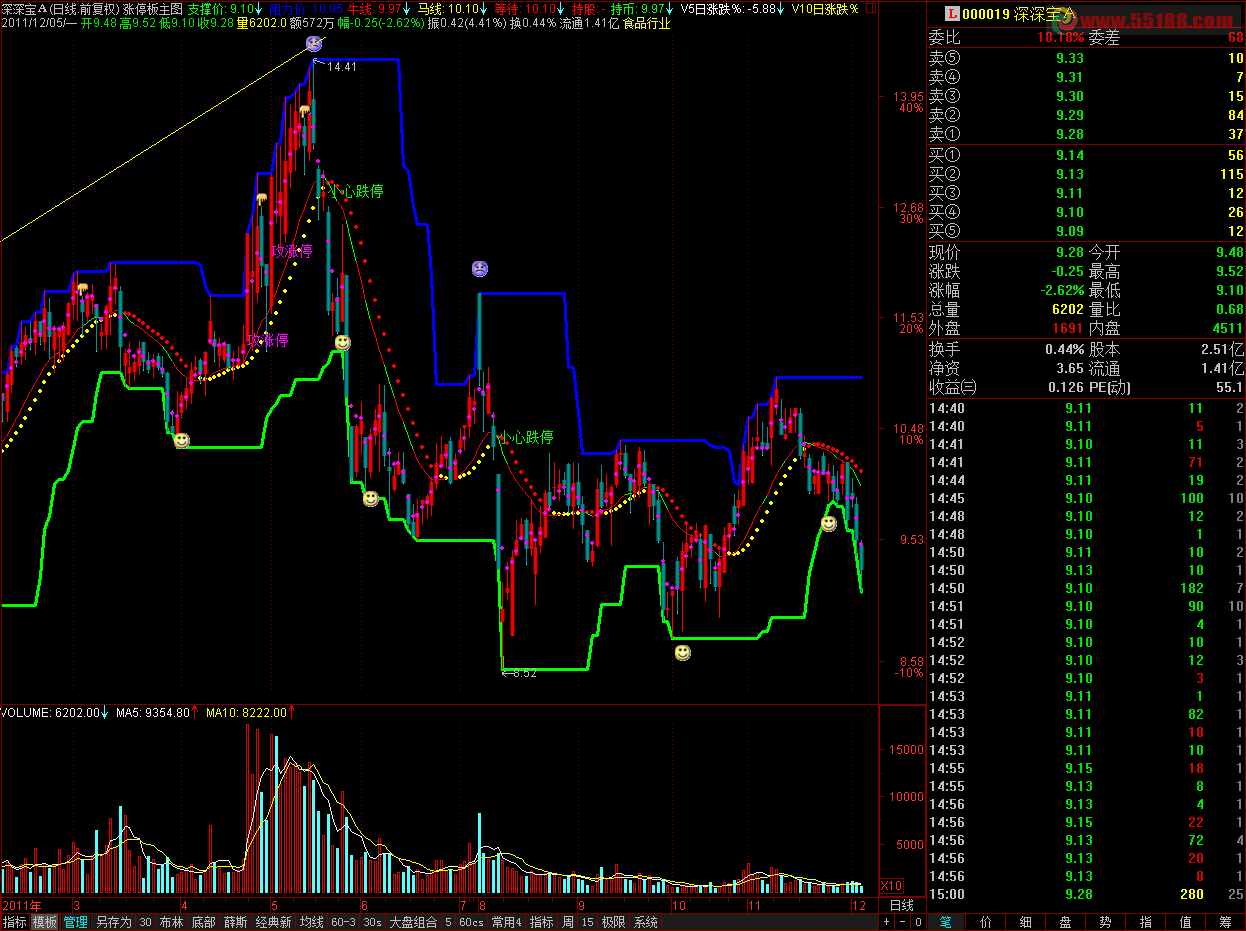This screenshot has height=931, width=1246.
Task: Open the 系统 tab
Action: [x=645, y=922]
